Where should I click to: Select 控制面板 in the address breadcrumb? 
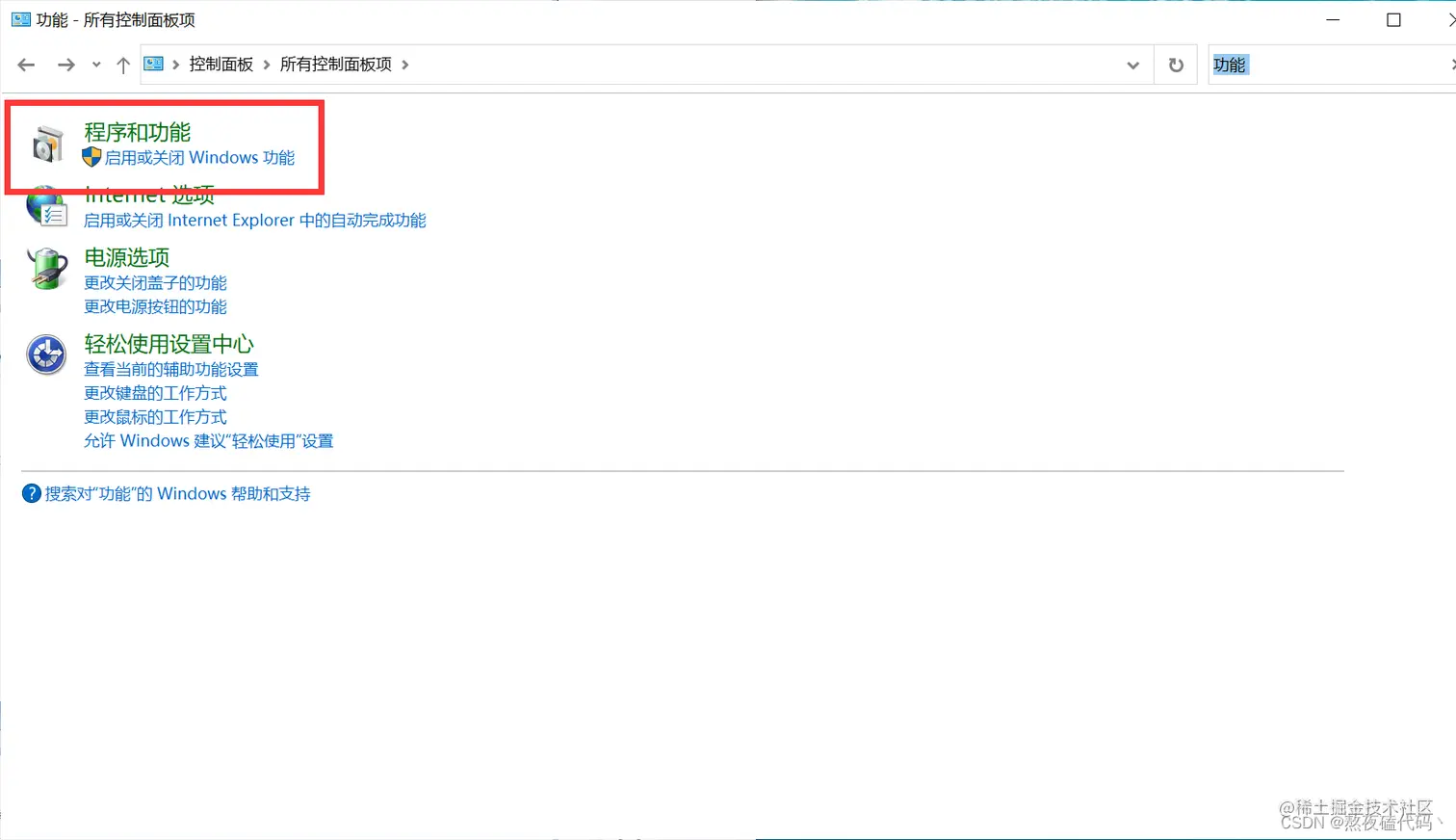(x=221, y=65)
